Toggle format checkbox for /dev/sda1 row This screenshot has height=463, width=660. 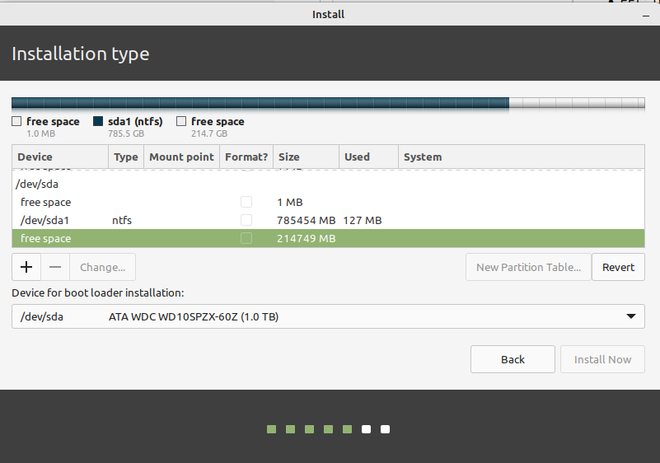click(246, 220)
